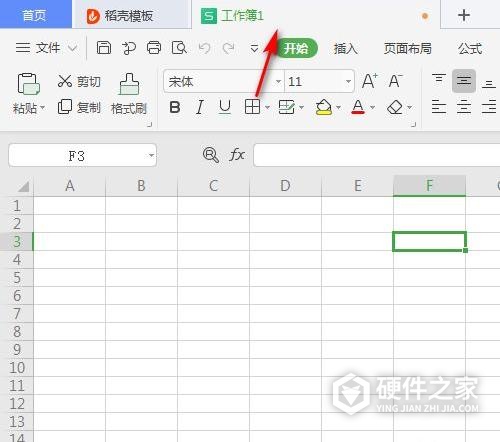Open the clipboard group dialog launcher
500x442 pixels.
click(150, 124)
